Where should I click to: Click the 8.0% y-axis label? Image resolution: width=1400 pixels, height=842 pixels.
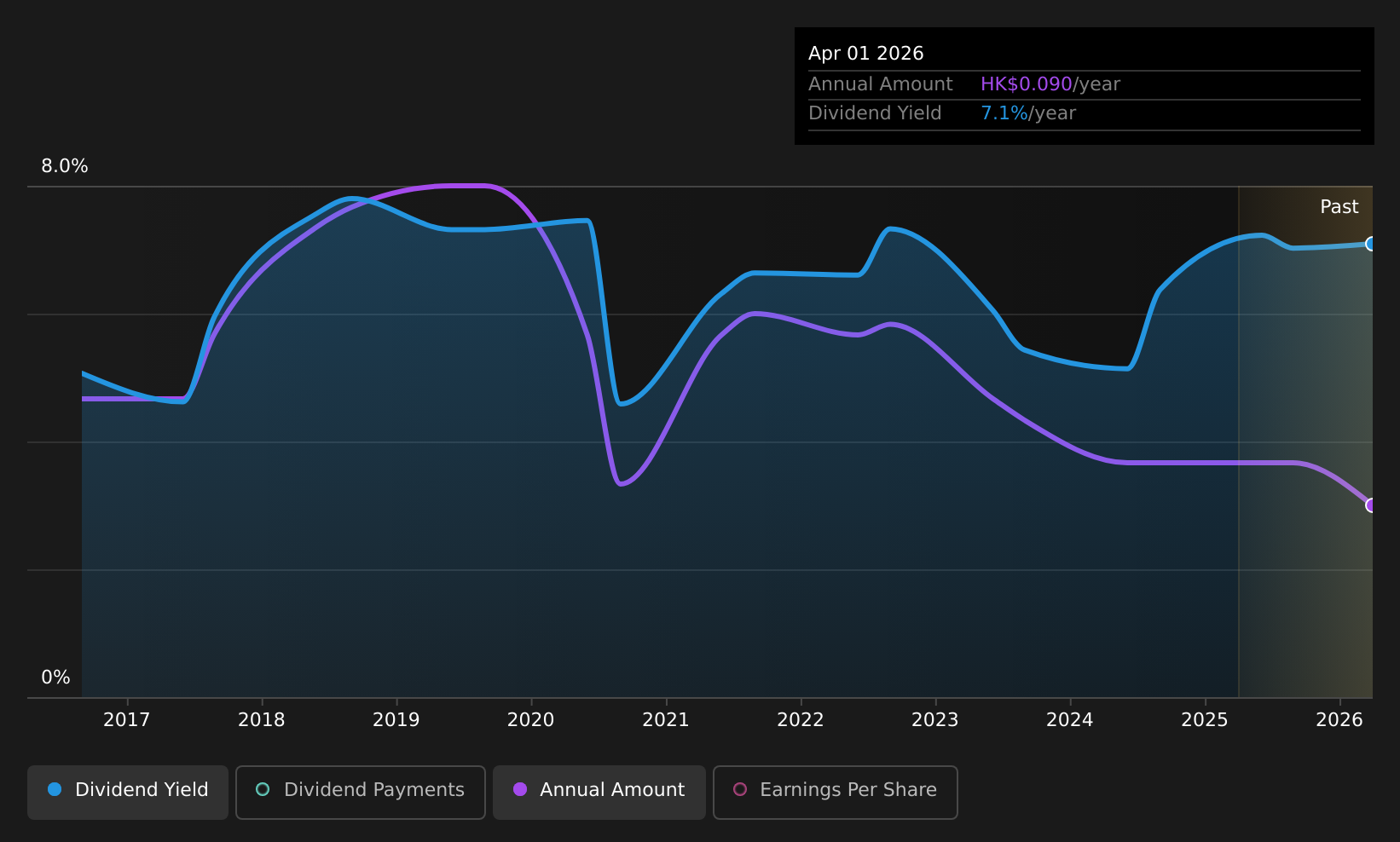point(65,166)
